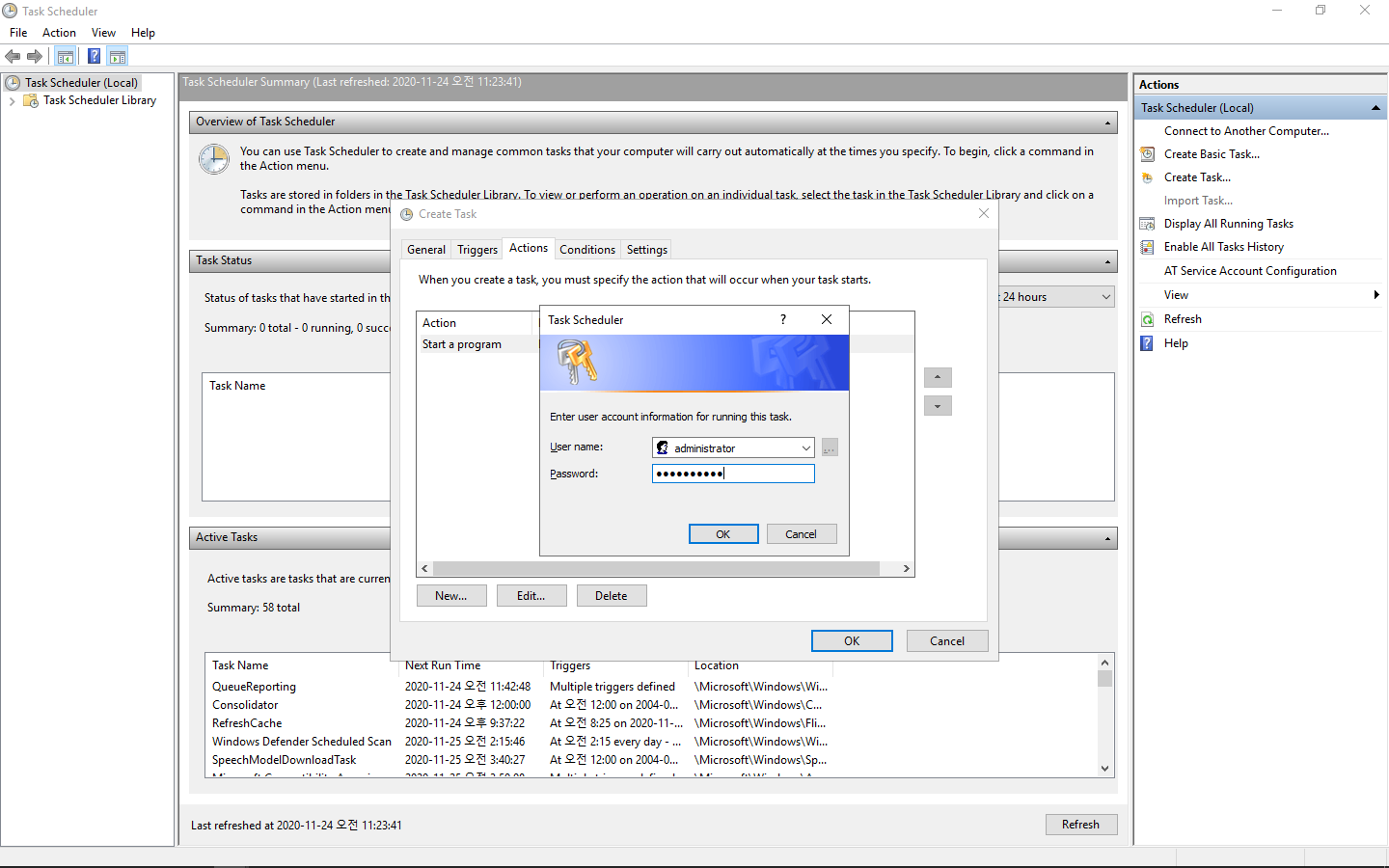Click the bottom Refresh button in summary
Viewport: 1389px width, 868px height.
click(x=1081, y=825)
